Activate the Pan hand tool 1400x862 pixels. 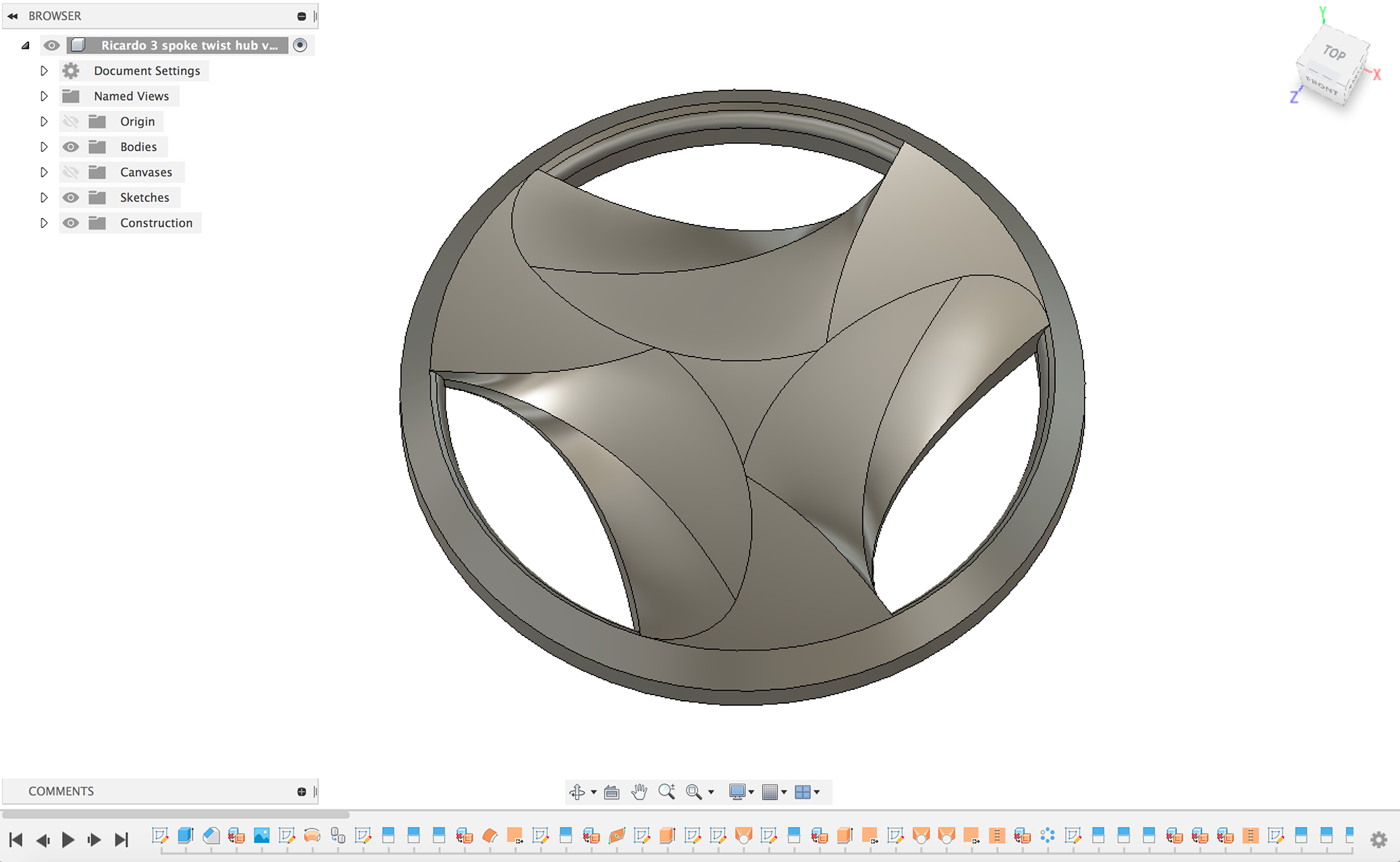[x=639, y=792]
